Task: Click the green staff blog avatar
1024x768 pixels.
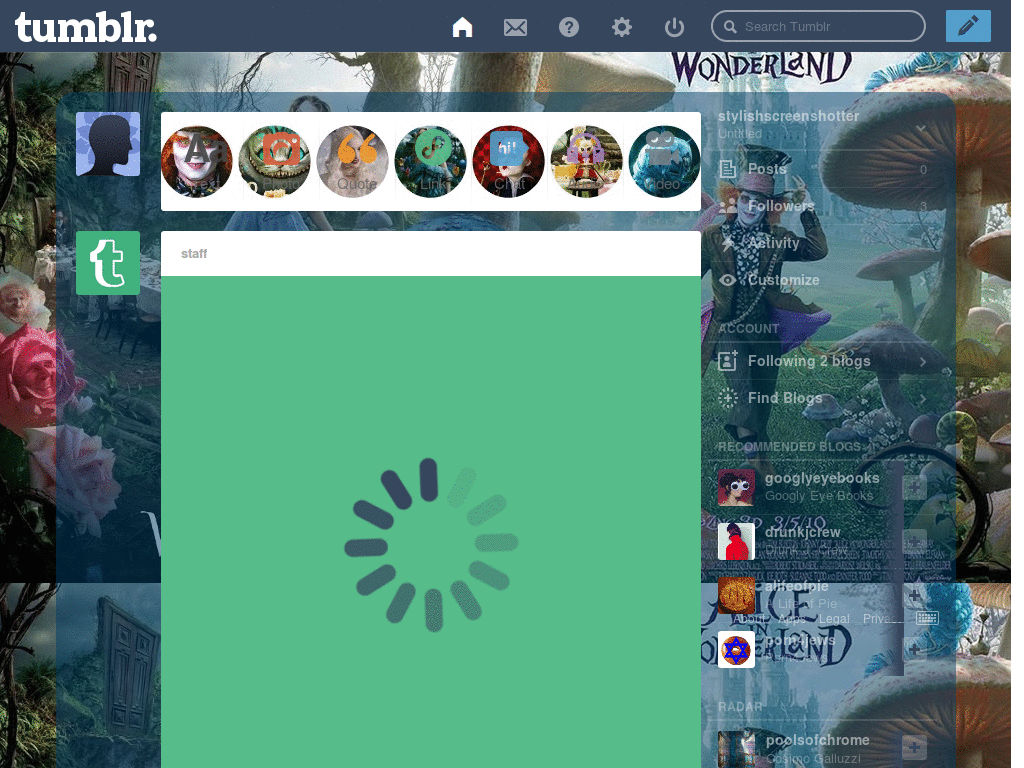Action: (x=108, y=263)
